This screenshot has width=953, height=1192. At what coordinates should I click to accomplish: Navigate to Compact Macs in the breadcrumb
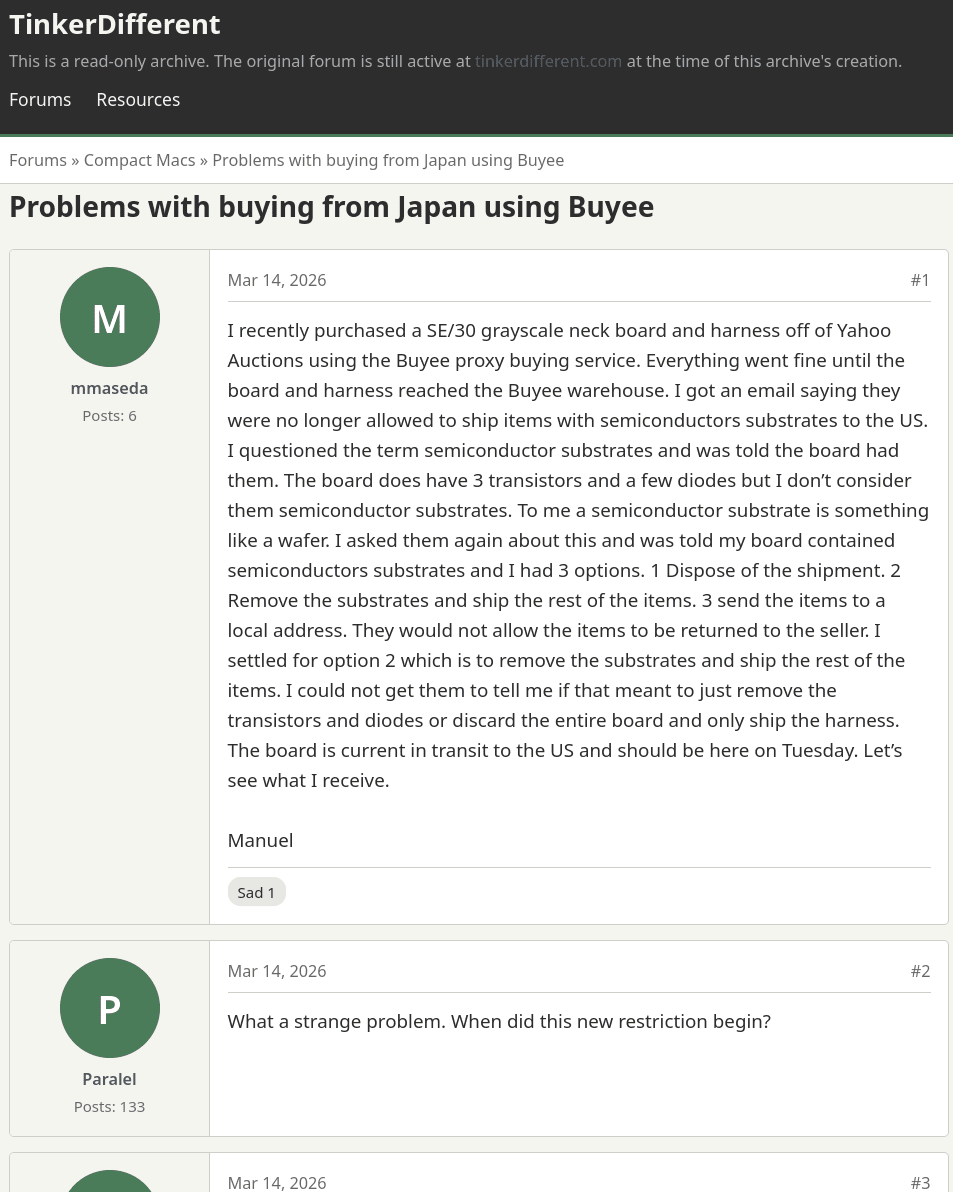[x=139, y=160]
